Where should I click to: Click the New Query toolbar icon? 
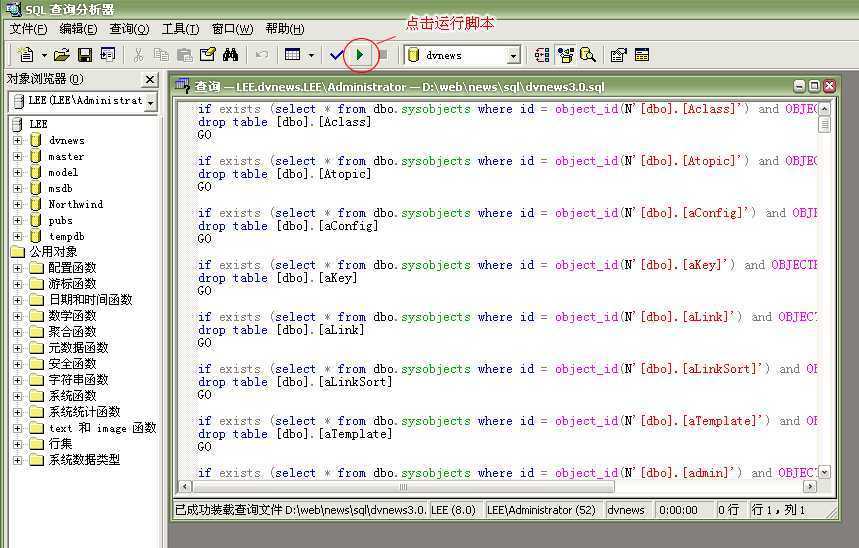[26, 55]
